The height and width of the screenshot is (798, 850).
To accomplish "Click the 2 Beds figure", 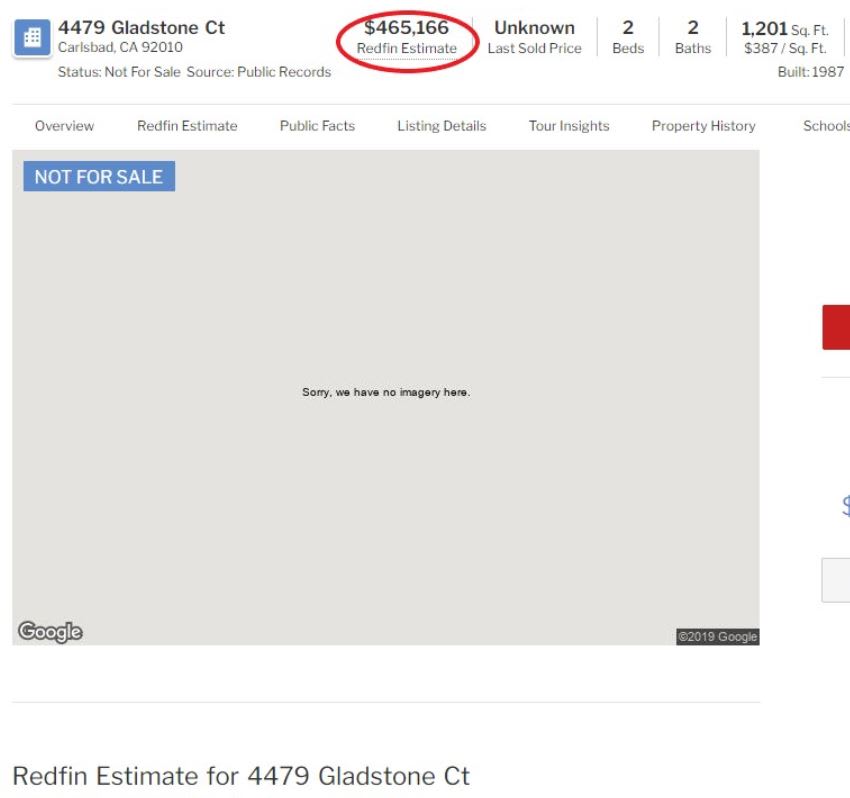I will pyautogui.click(x=628, y=37).
